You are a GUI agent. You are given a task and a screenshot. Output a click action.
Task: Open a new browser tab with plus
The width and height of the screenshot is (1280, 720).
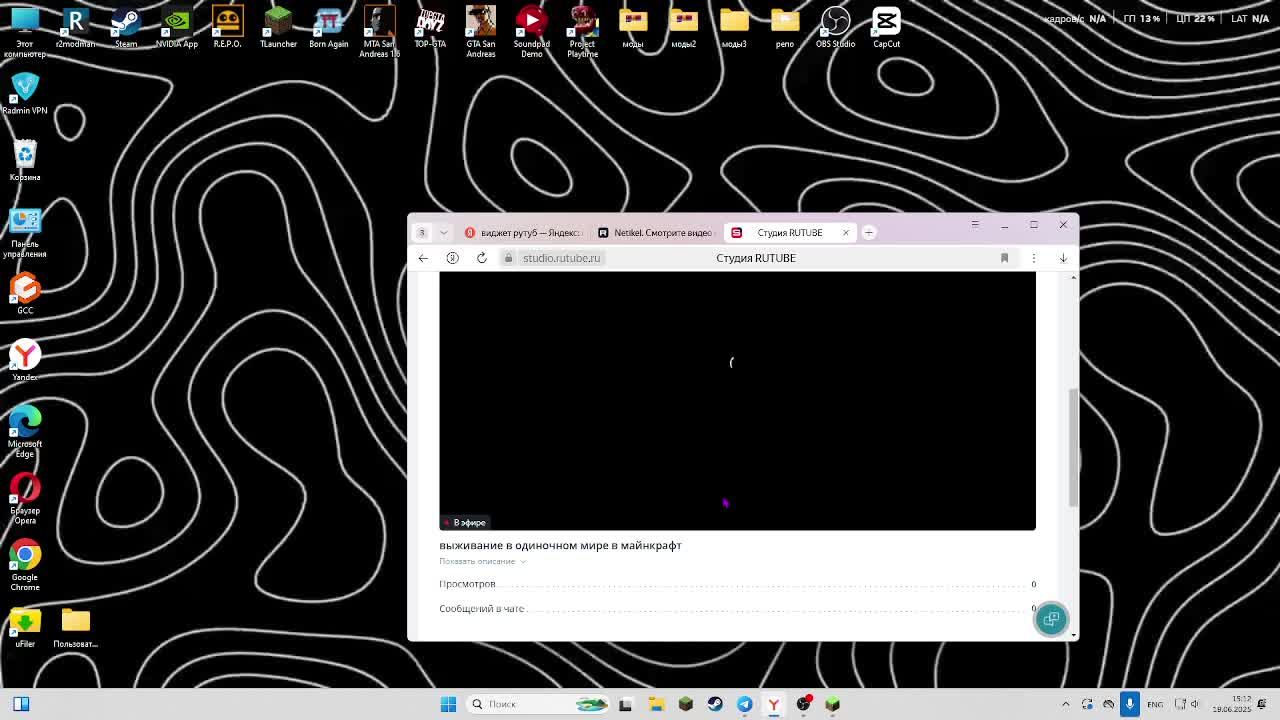869,232
